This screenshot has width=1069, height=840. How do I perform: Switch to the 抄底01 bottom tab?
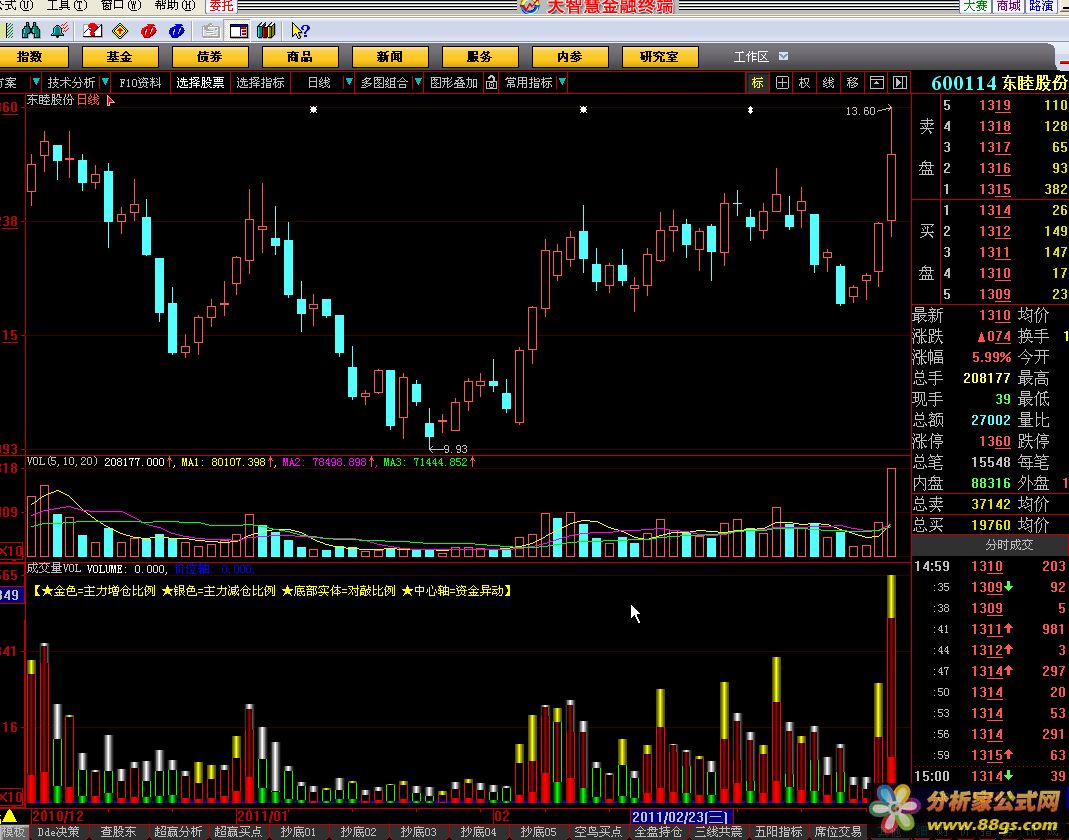pyautogui.click(x=298, y=832)
